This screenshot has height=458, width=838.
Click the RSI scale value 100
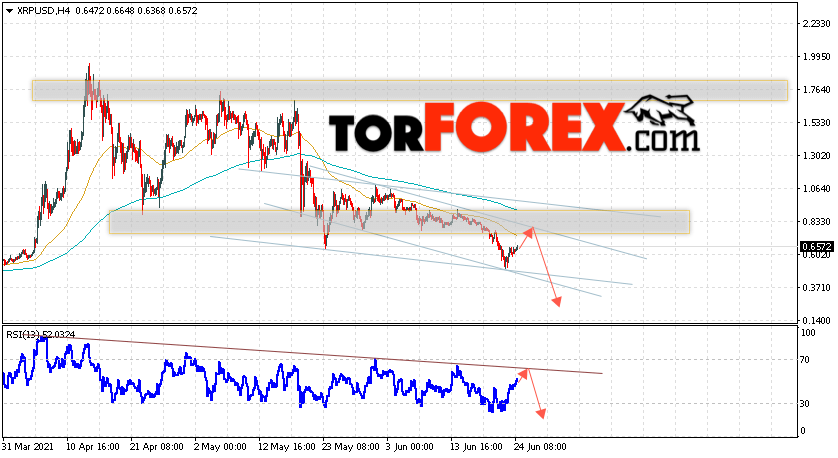pyautogui.click(x=809, y=333)
